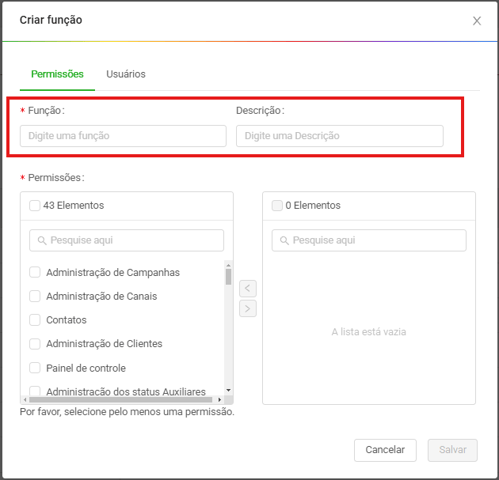Image resolution: width=499 pixels, height=480 pixels.
Task: Click the Cancelar button
Action: point(385,450)
